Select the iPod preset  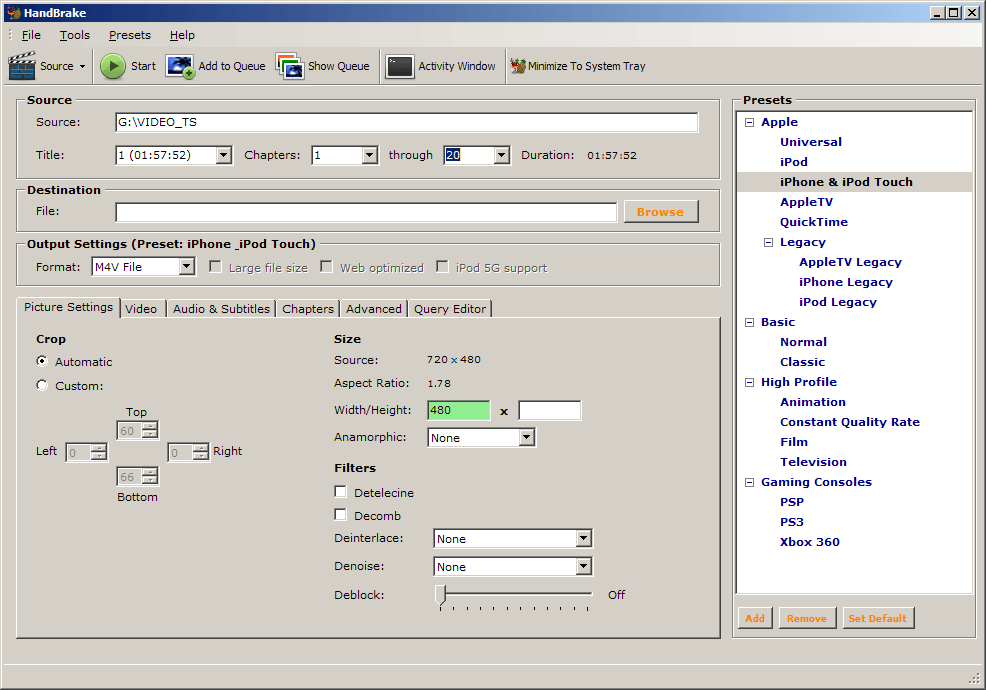794,162
